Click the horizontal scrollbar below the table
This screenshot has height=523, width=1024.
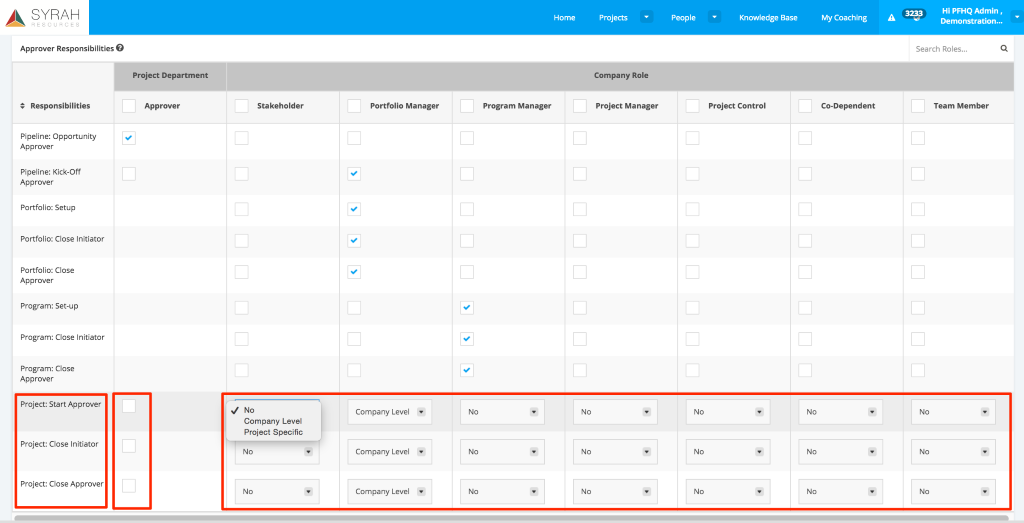pyautogui.click(x=511, y=518)
